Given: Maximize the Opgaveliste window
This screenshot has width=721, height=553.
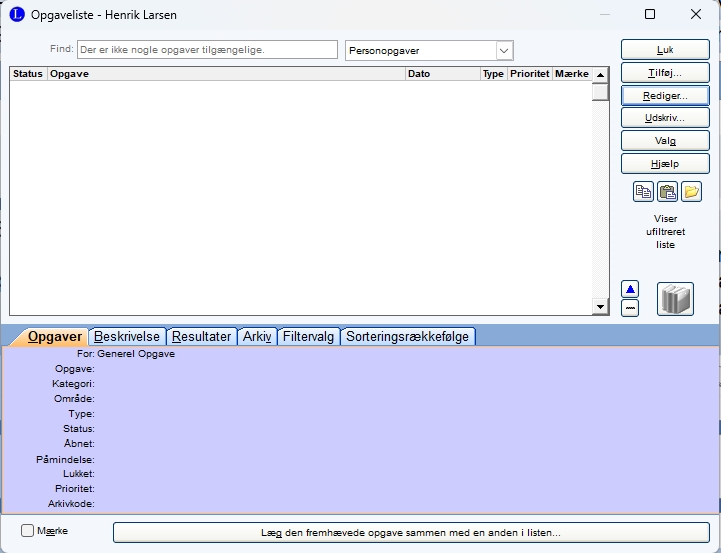Looking at the screenshot, I should click(650, 15).
